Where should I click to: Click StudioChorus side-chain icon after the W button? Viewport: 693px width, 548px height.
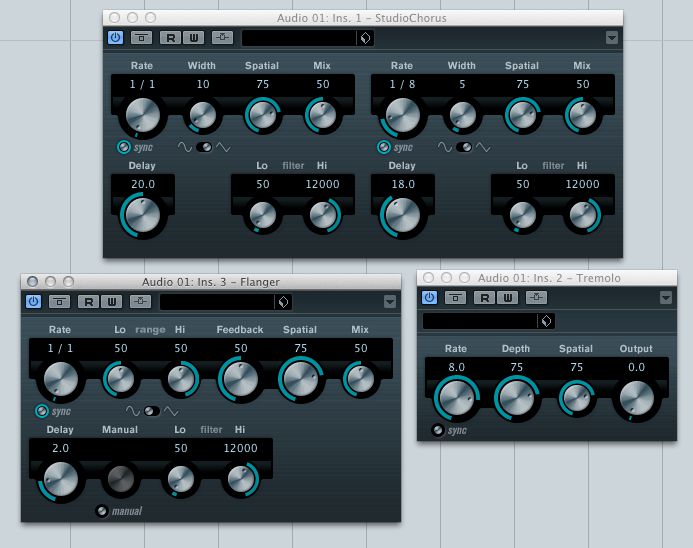pyautogui.click(x=222, y=38)
